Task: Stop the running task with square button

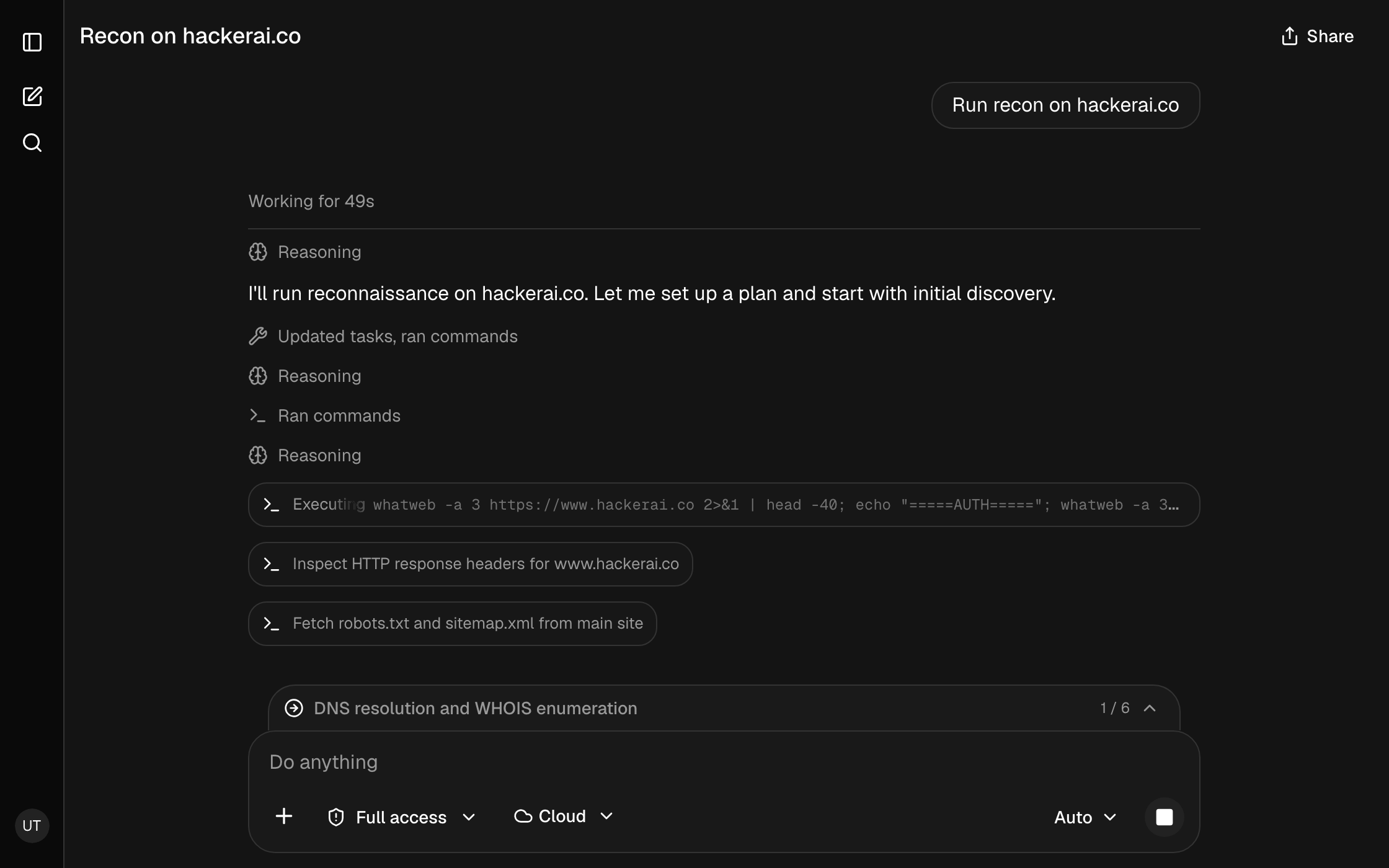Action: [1164, 817]
